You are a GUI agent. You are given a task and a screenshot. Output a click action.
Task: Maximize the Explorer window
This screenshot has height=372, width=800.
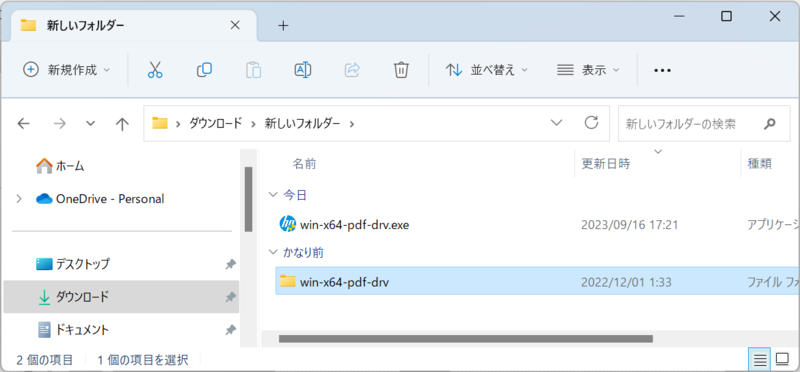726,16
